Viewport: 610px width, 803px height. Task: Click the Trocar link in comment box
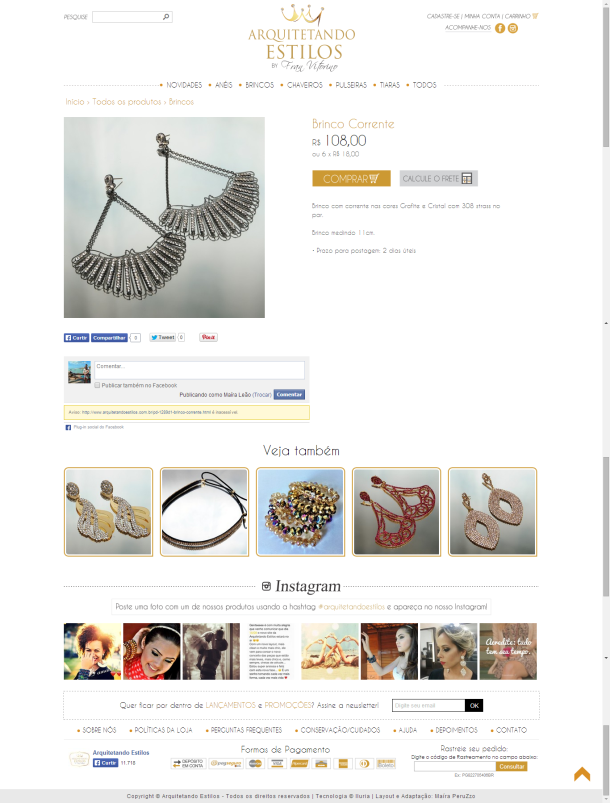click(x=262, y=395)
